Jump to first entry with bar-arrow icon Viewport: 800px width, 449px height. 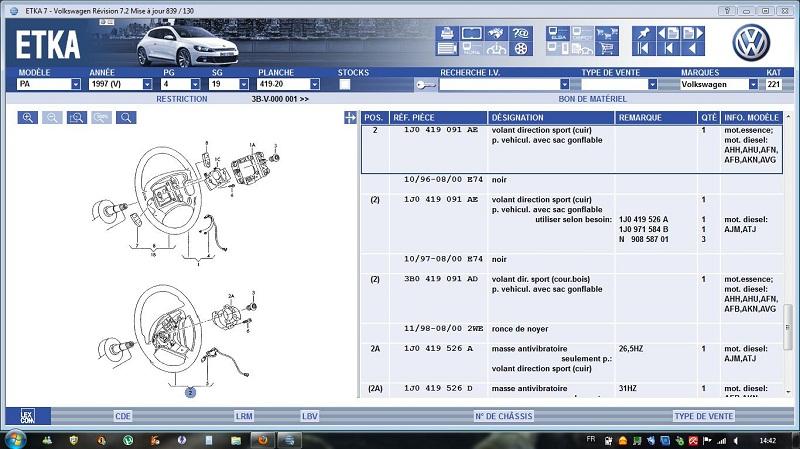click(x=644, y=48)
